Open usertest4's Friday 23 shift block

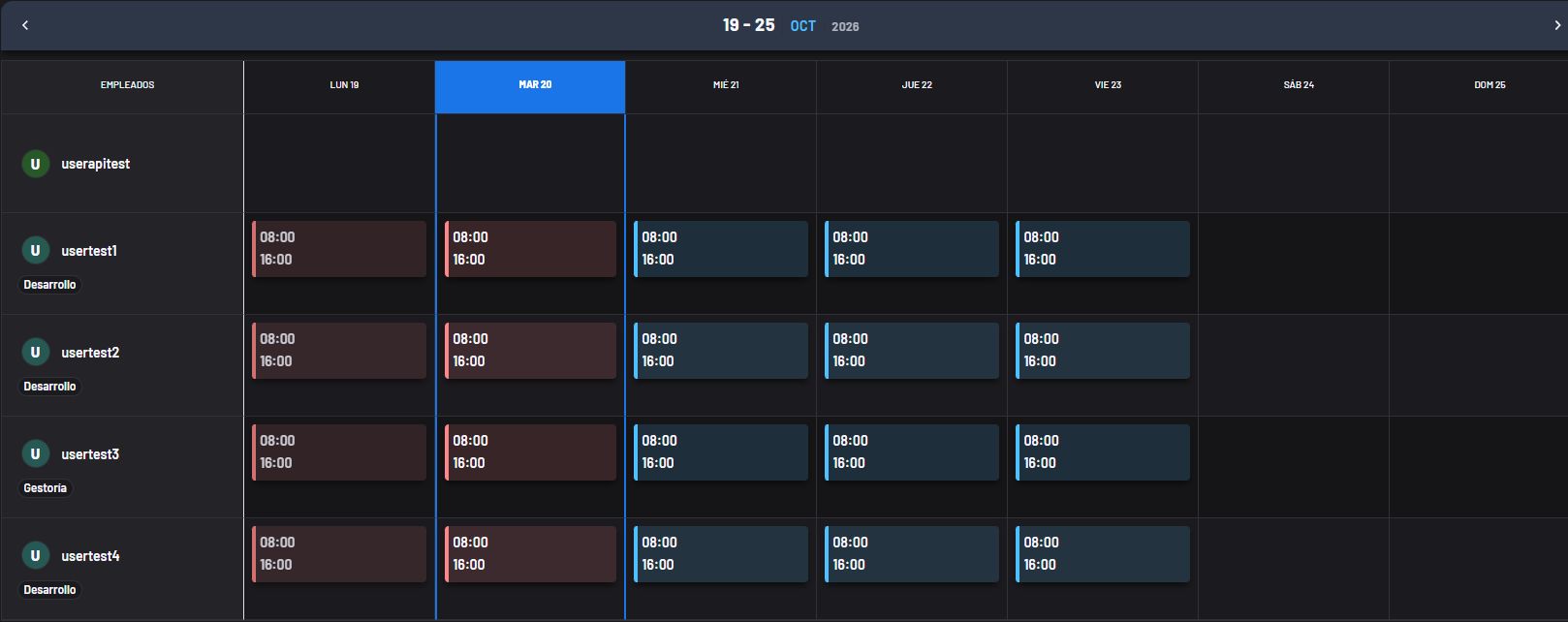pyautogui.click(x=1103, y=554)
